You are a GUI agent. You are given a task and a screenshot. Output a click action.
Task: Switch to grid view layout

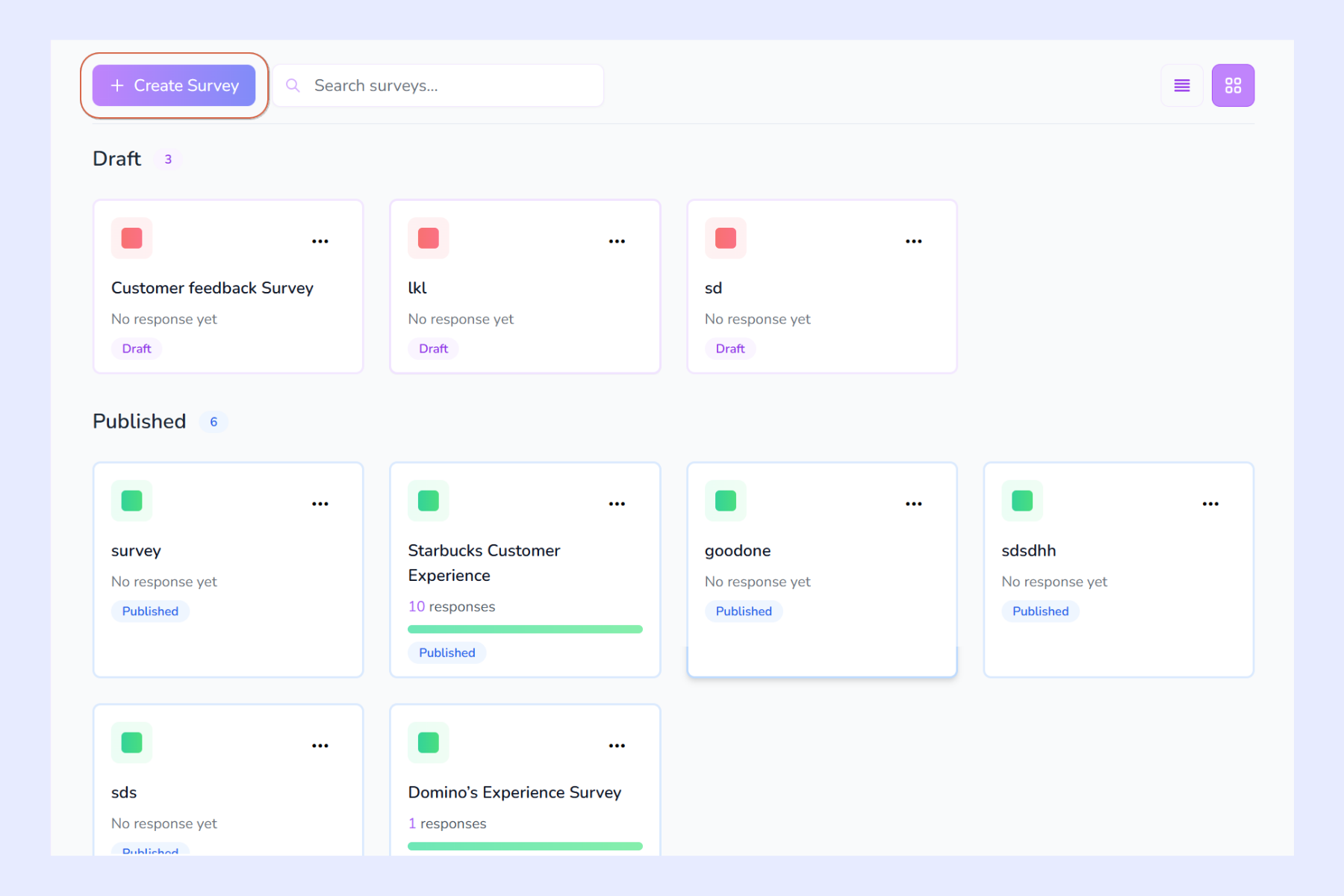[1233, 85]
